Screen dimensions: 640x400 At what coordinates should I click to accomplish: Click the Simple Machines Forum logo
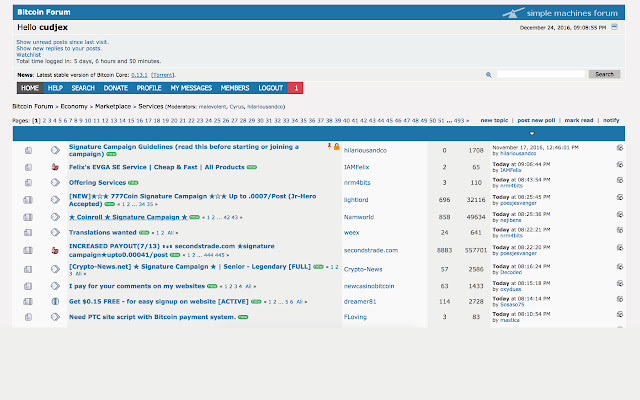click(x=560, y=13)
